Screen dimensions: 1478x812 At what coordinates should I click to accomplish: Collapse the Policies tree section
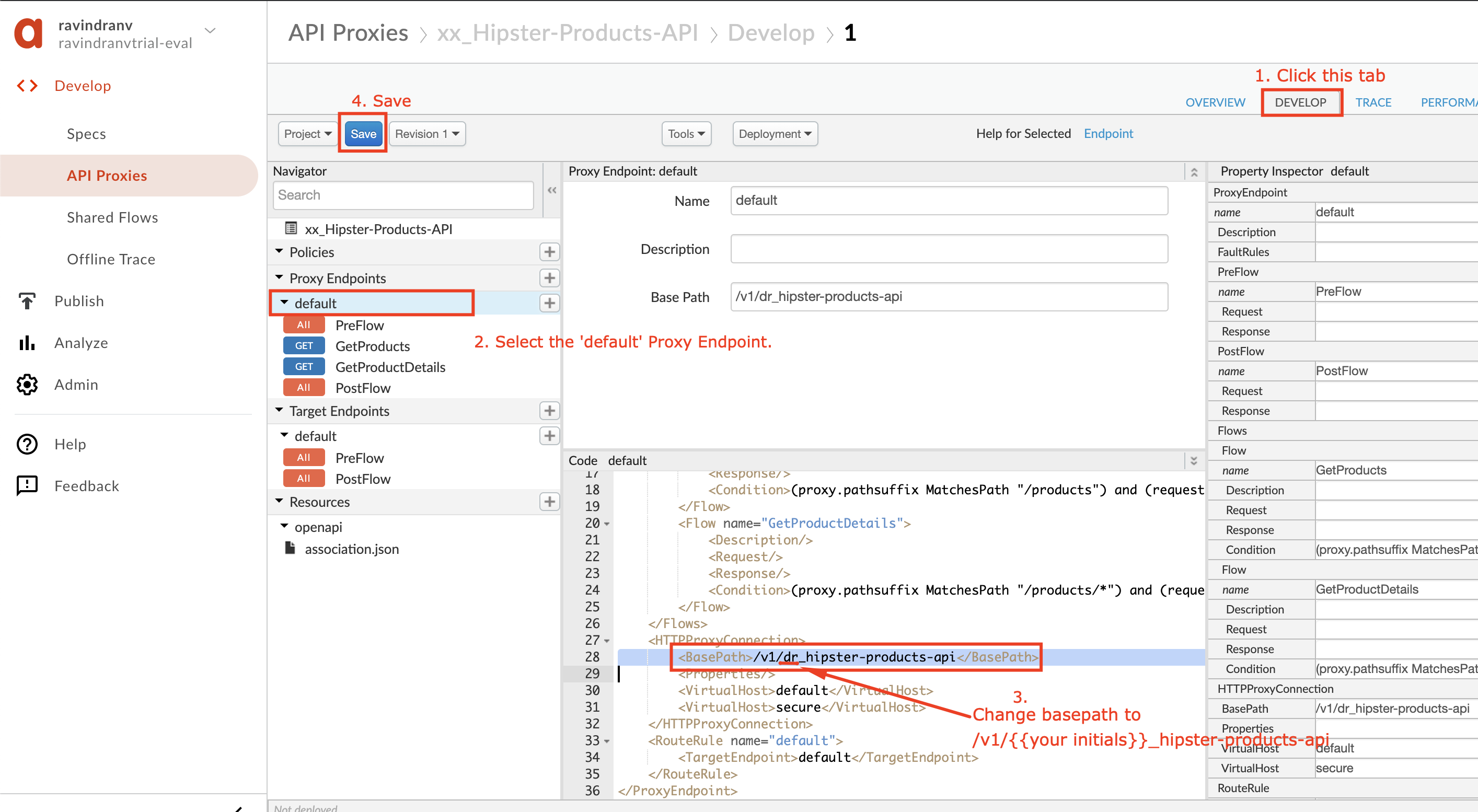(x=280, y=252)
